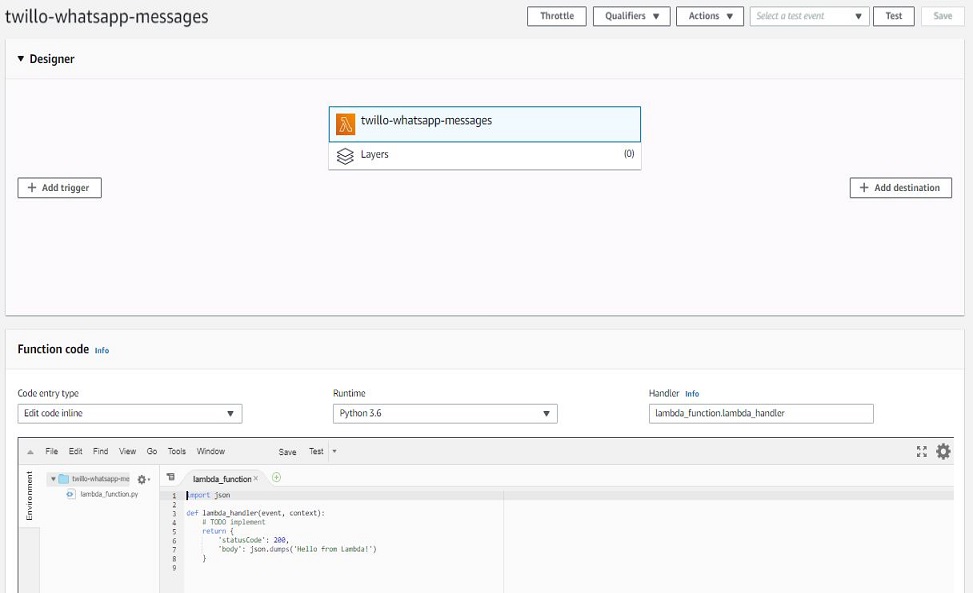Screen dimensions: 973x593
Task: Open the Select a test event dropdown
Action: click(x=809, y=16)
